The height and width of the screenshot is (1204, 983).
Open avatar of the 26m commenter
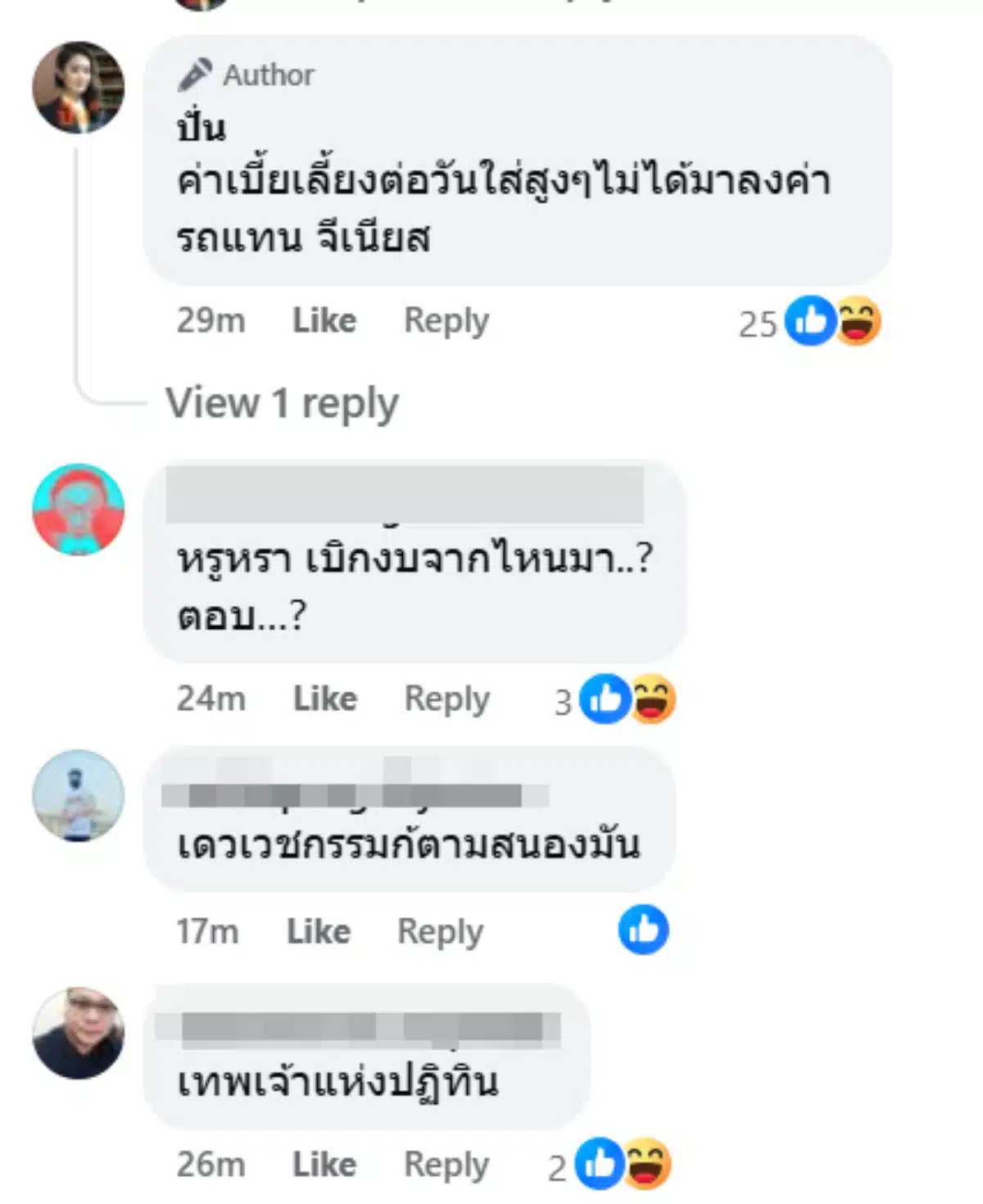pyautogui.click(x=79, y=1033)
